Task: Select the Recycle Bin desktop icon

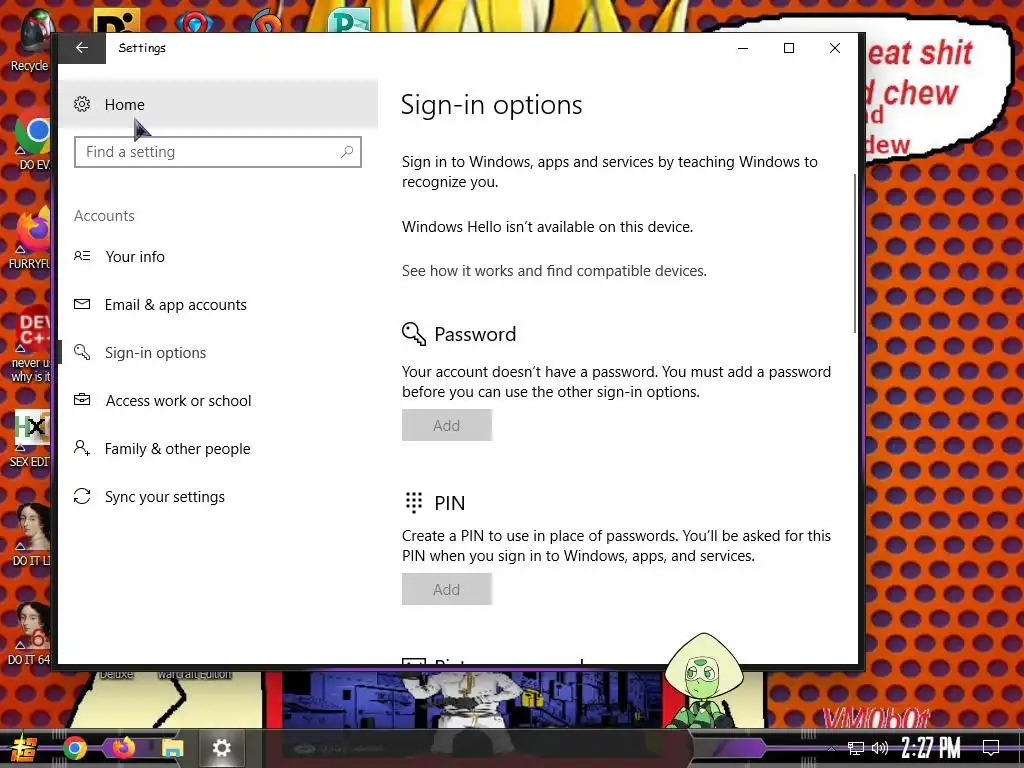Action: point(29,40)
